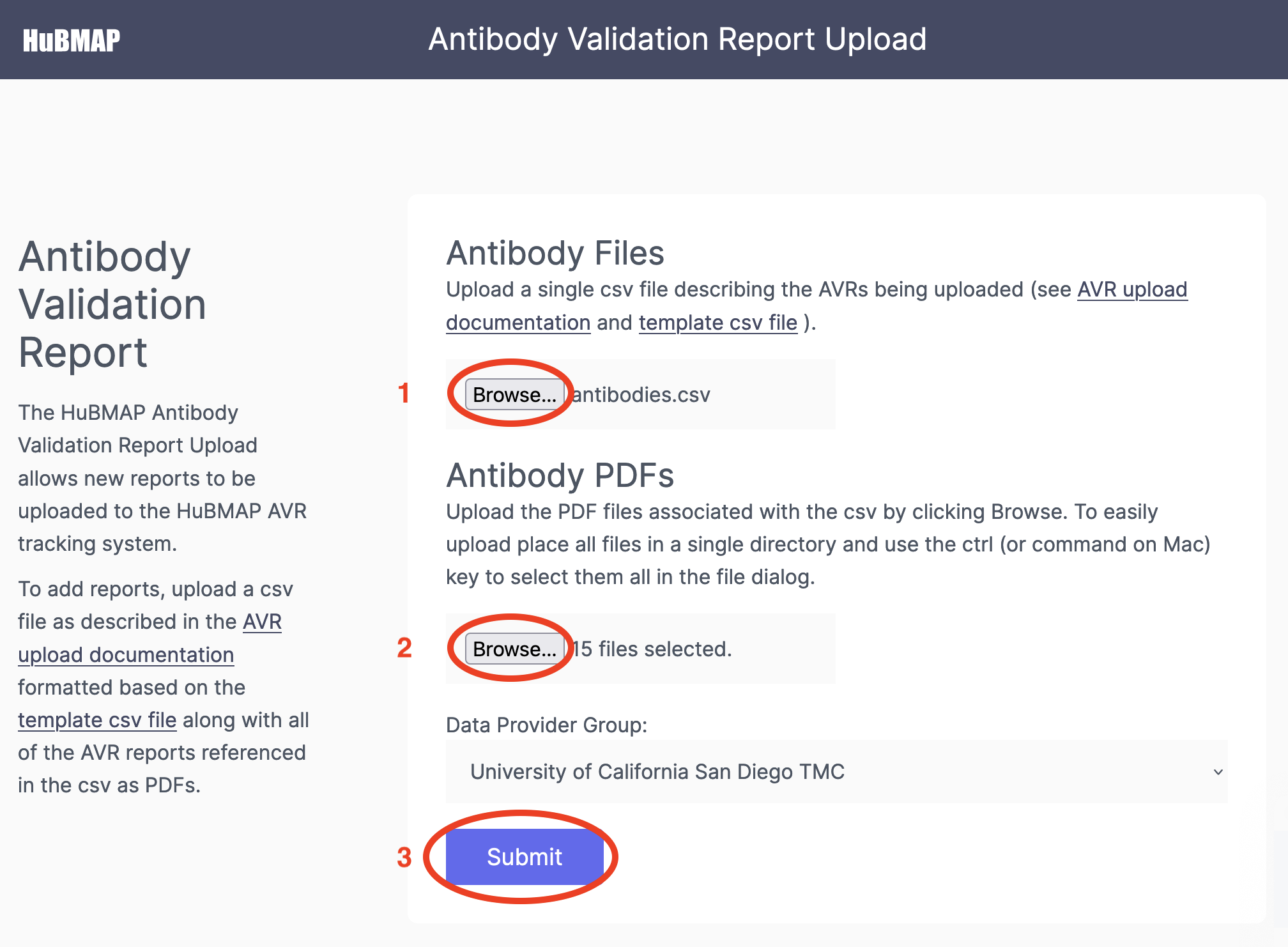Image resolution: width=1288 pixels, height=947 pixels.
Task: Click the red step number 2 annotation
Action: 404,648
